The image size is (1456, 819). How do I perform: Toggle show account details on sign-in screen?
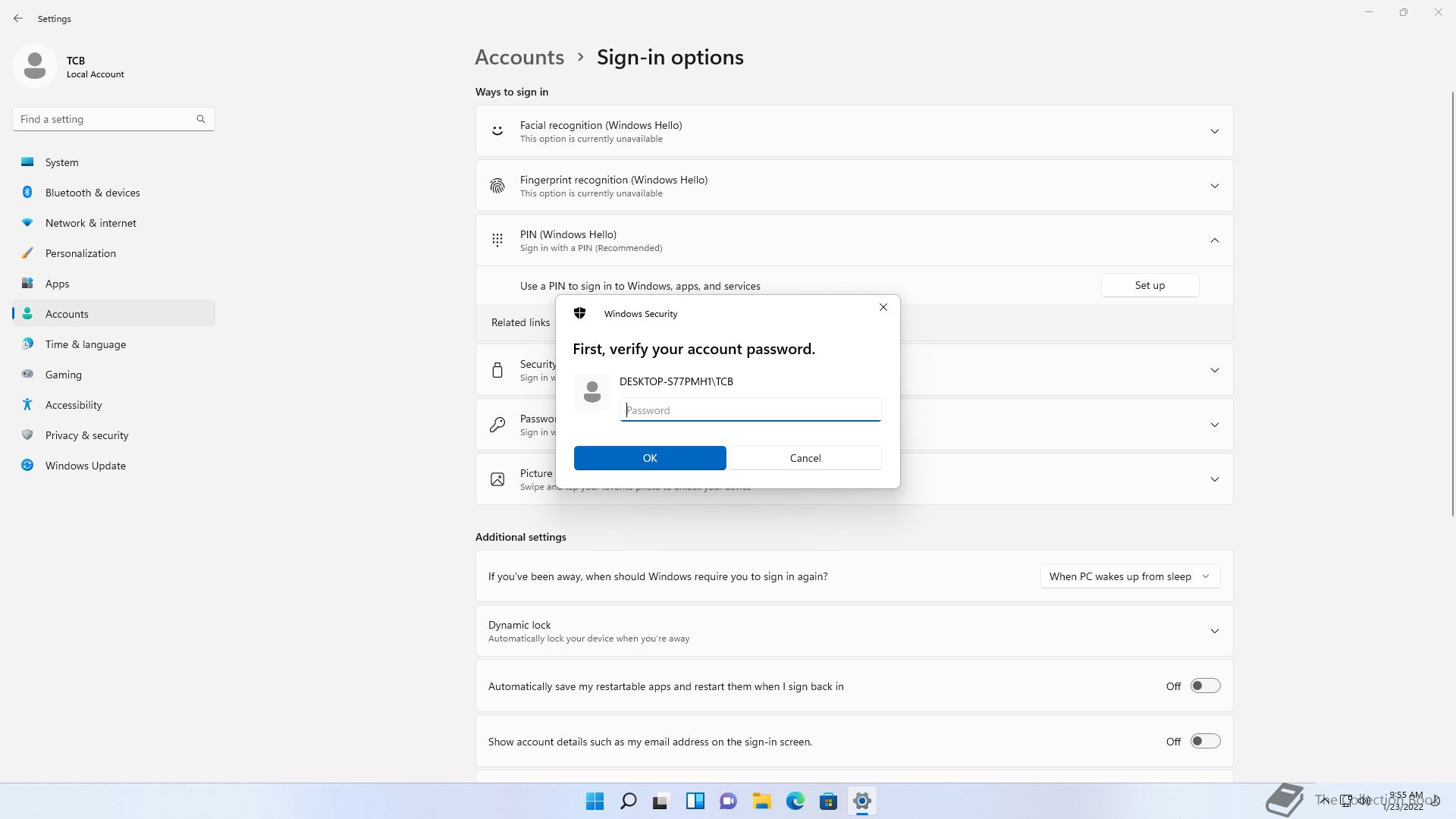pyautogui.click(x=1204, y=741)
